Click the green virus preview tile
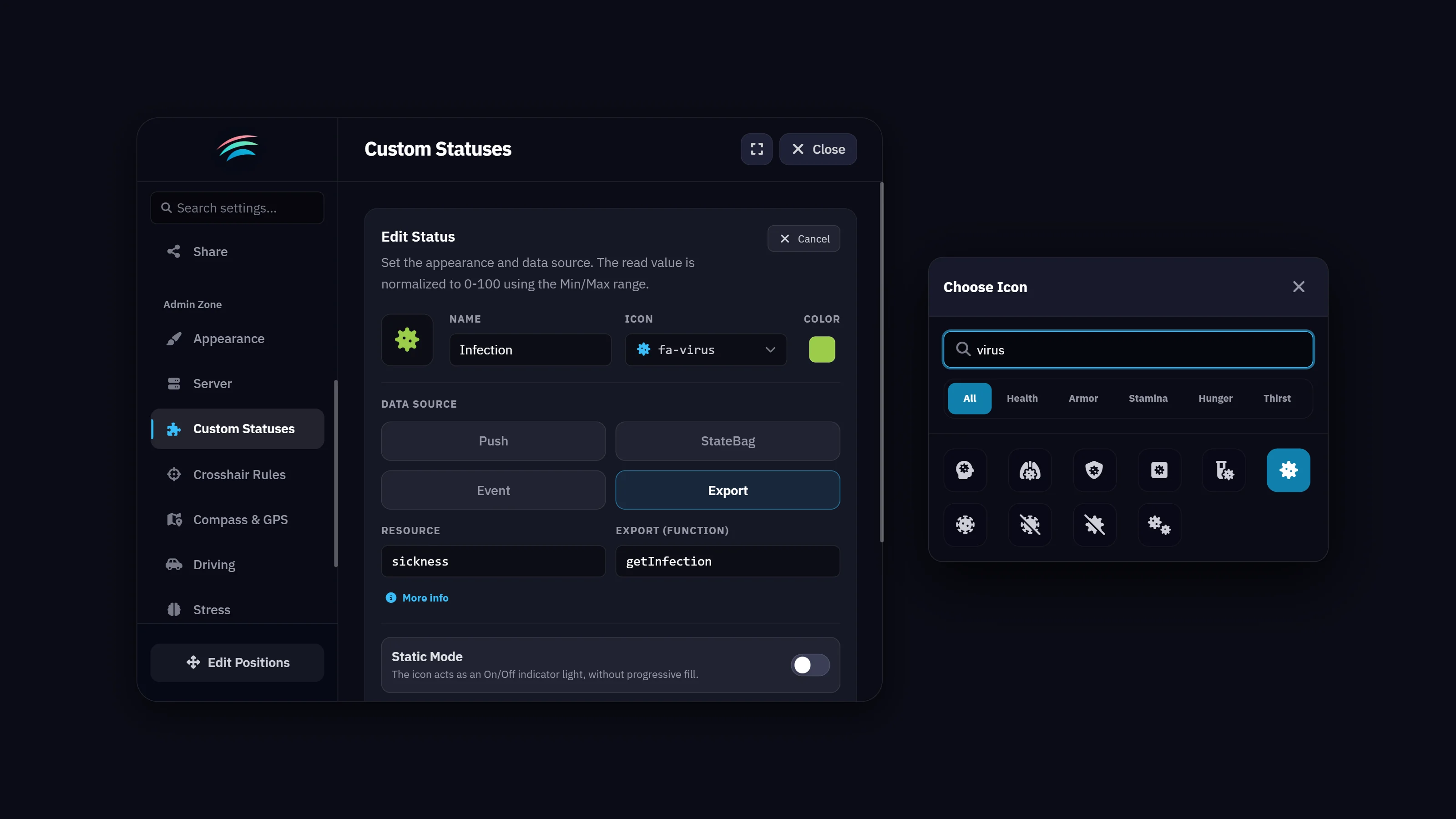The image size is (1456, 819). [407, 340]
